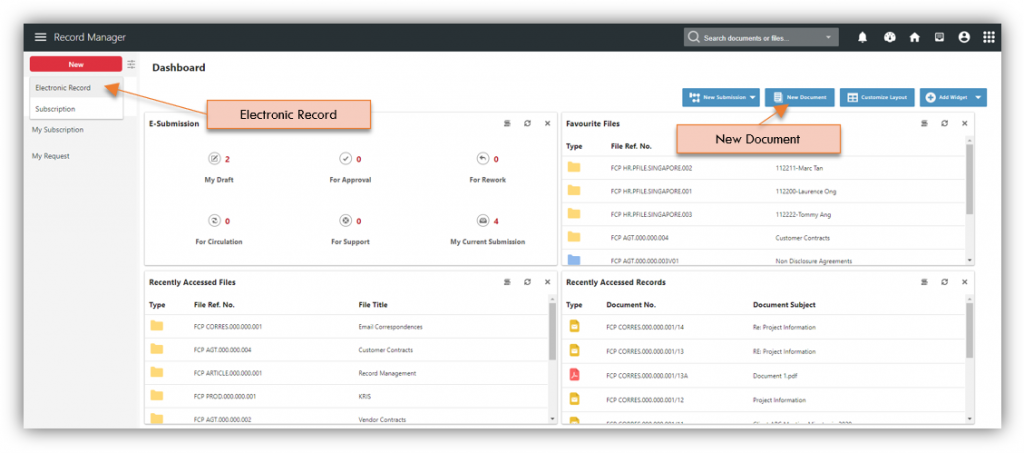This screenshot has height=453, width=1024.
Task: Open My Request in the sidebar
Action: (51, 156)
